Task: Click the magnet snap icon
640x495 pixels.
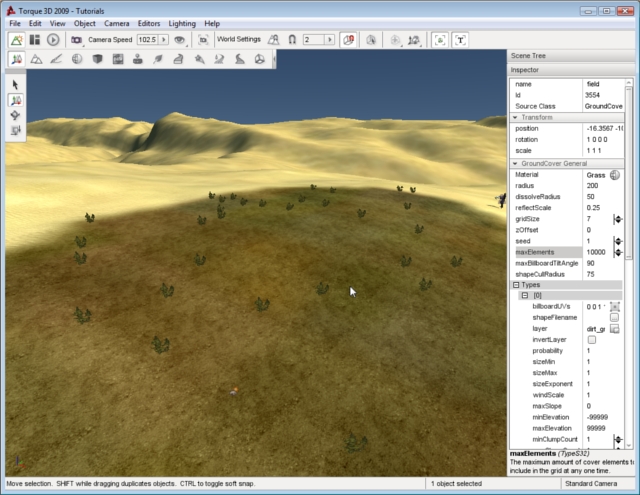Action: (x=292, y=40)
